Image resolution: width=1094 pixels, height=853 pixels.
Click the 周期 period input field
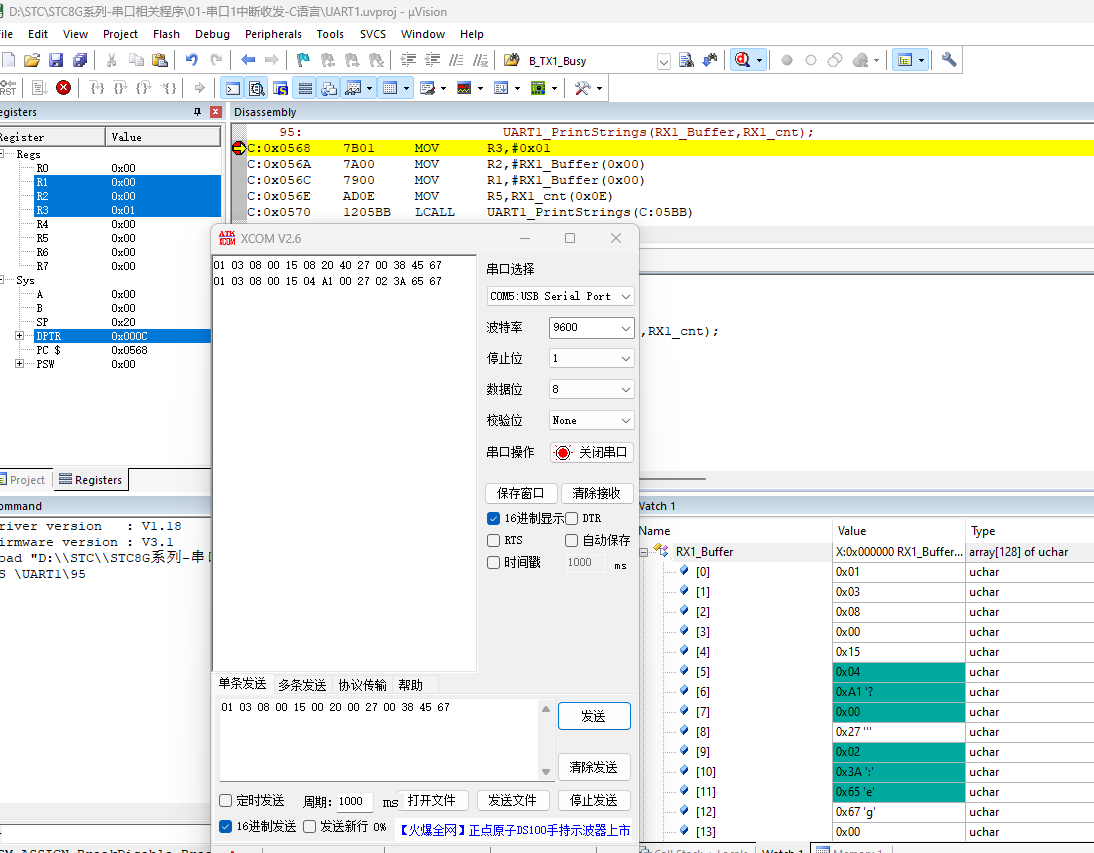354,801
